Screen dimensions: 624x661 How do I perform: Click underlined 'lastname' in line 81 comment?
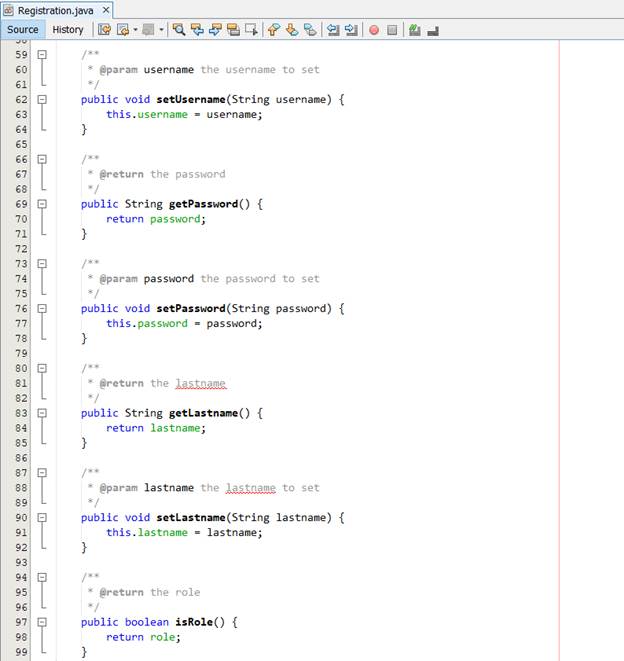point(201,384)
